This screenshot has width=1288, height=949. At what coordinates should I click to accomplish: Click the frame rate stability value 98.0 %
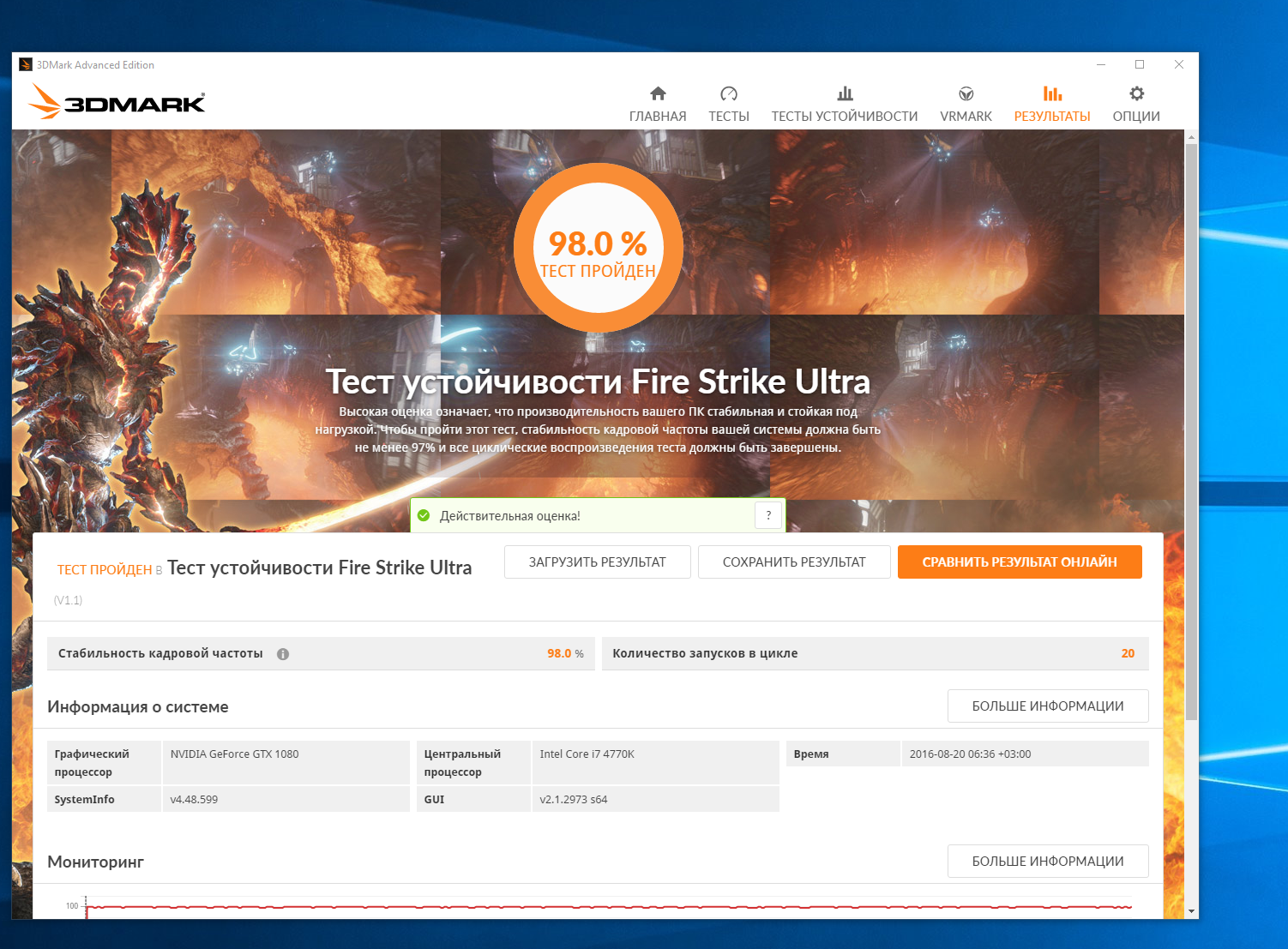(x=565, y=653)
